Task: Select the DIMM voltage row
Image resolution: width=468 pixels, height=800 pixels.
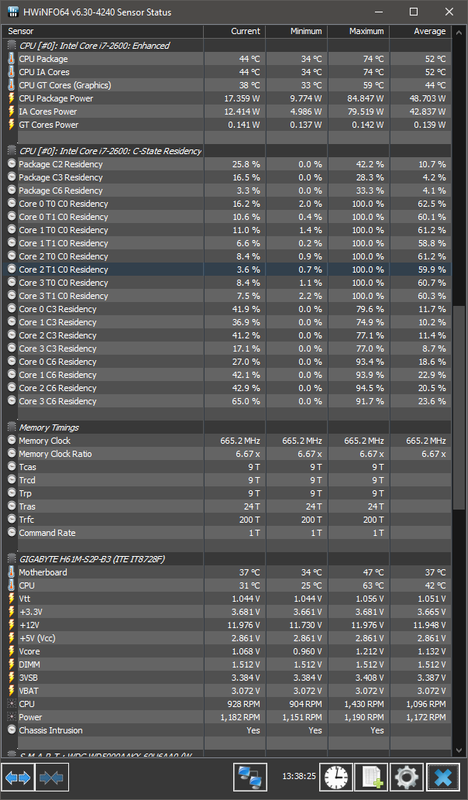Action: (x=227, y=664)
